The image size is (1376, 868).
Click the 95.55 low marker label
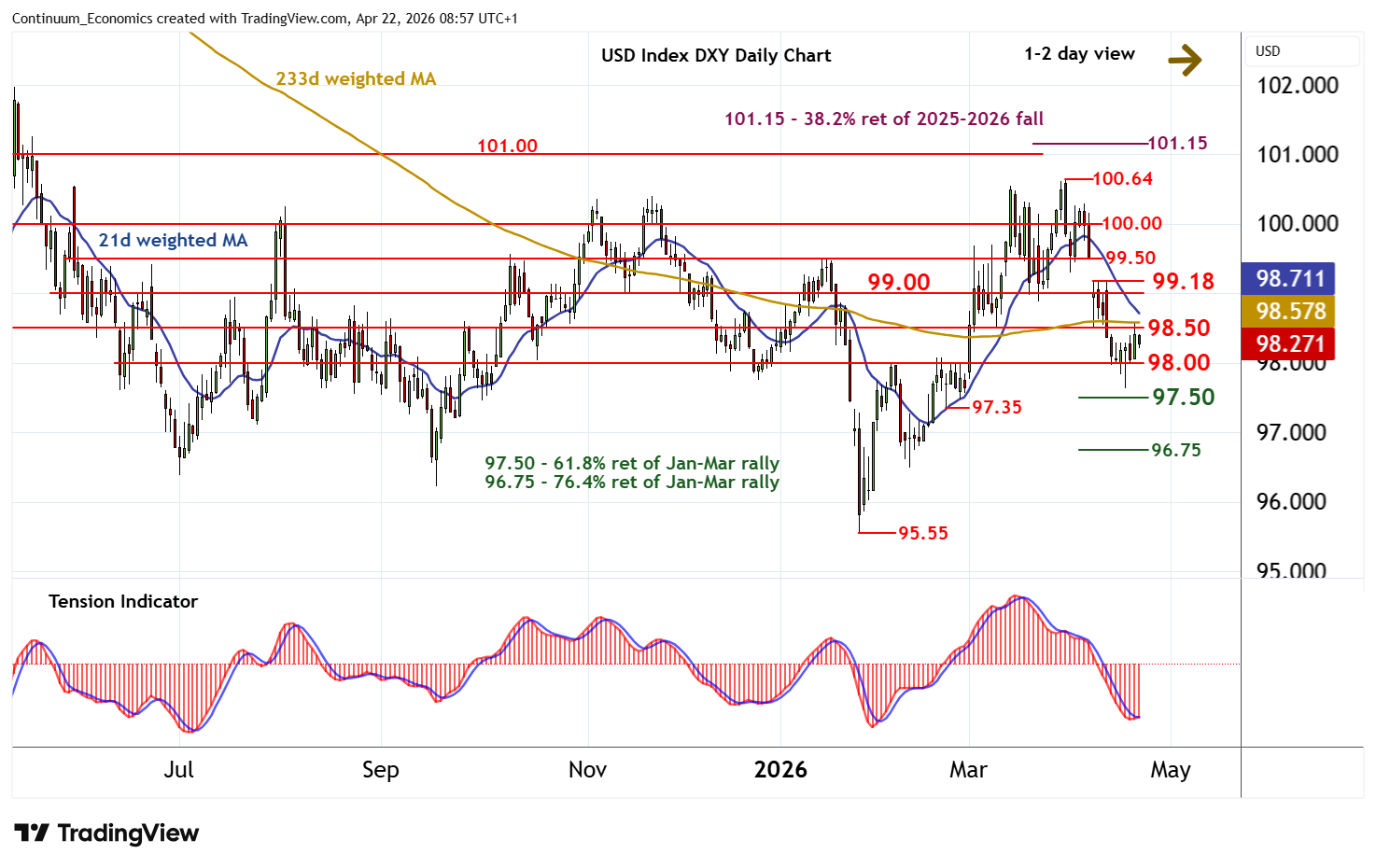[x=922, y=533]
